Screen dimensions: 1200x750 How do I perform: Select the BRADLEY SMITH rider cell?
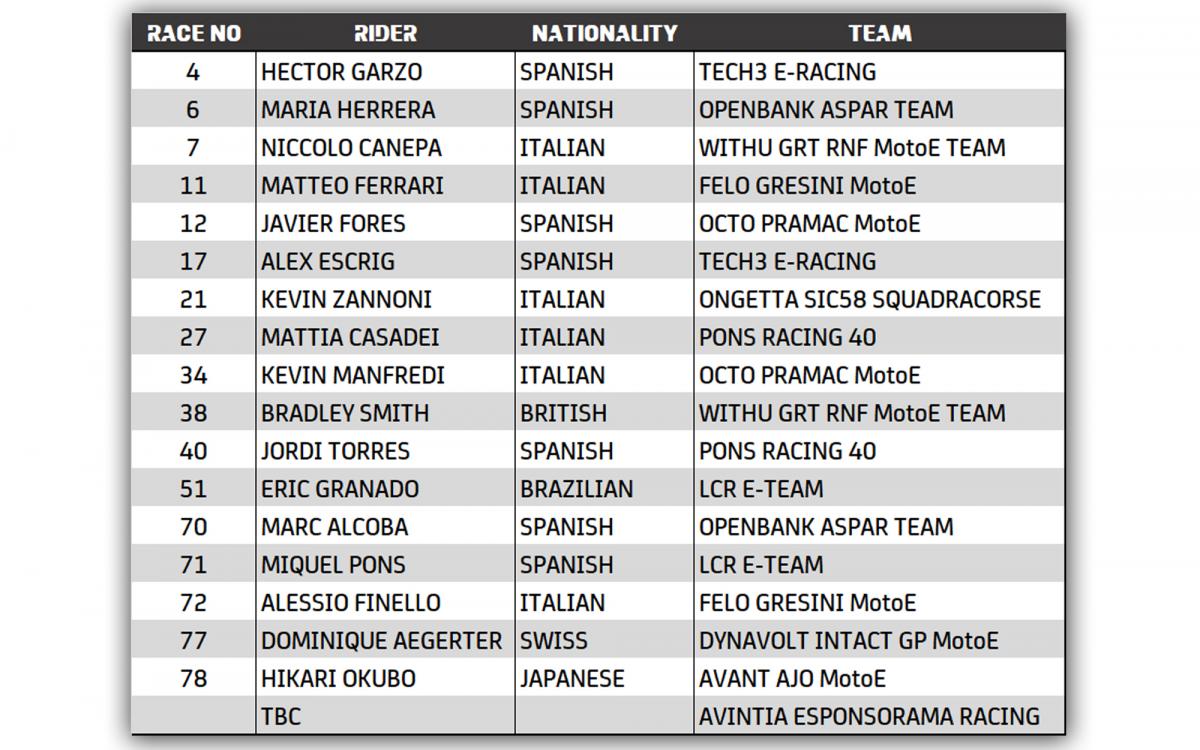pyautogui.click(x=345, y=413)
